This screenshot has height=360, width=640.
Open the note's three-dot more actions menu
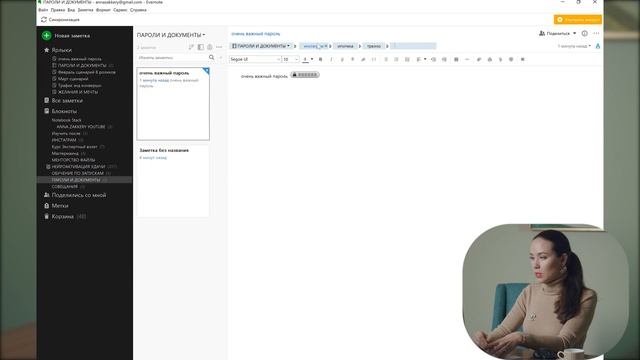click(x=596, y=33)
